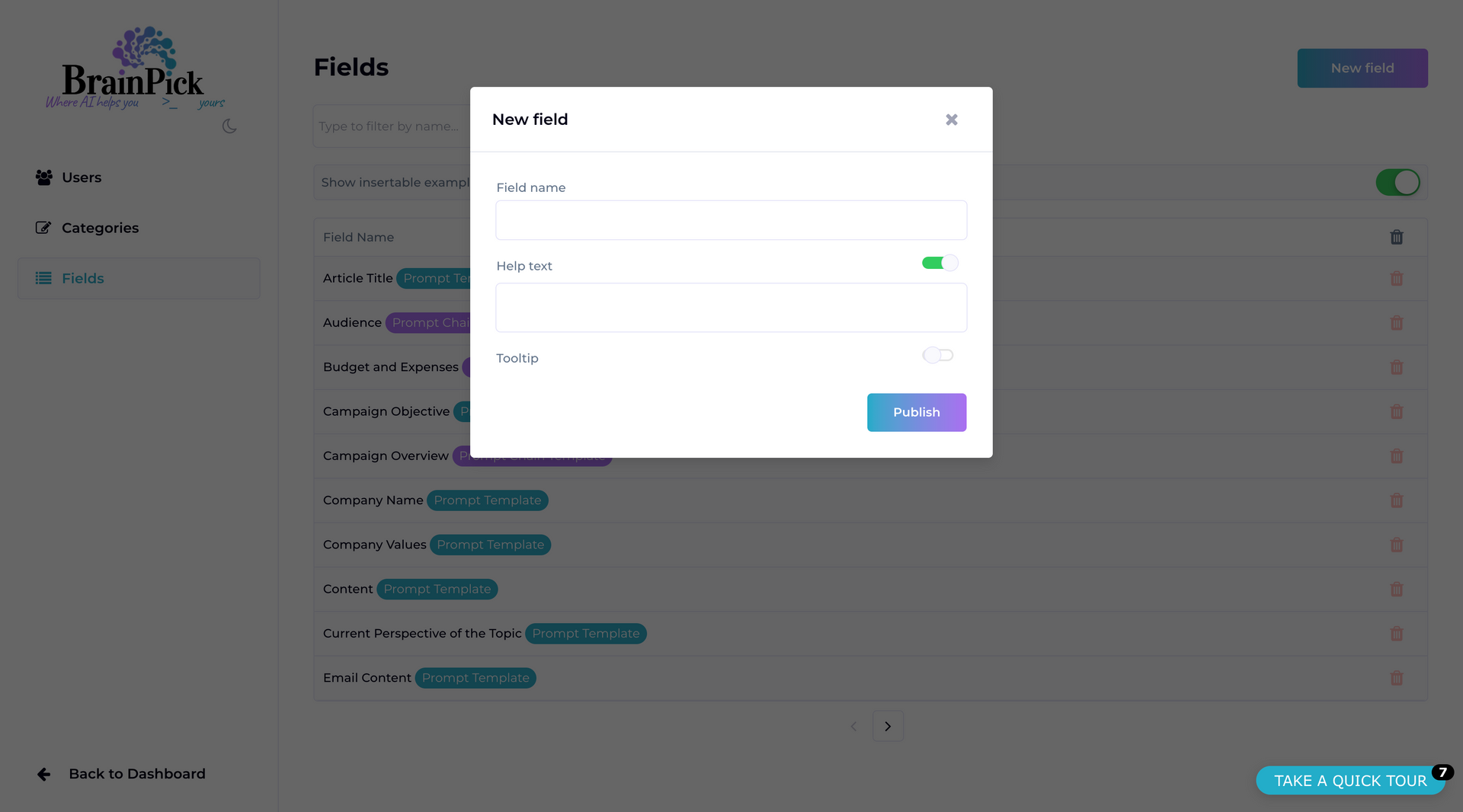The height and width of the screenshot is (812, 1463).
Task: Start the Take a Quick Tour
Action: click(x=1349, y=781)
